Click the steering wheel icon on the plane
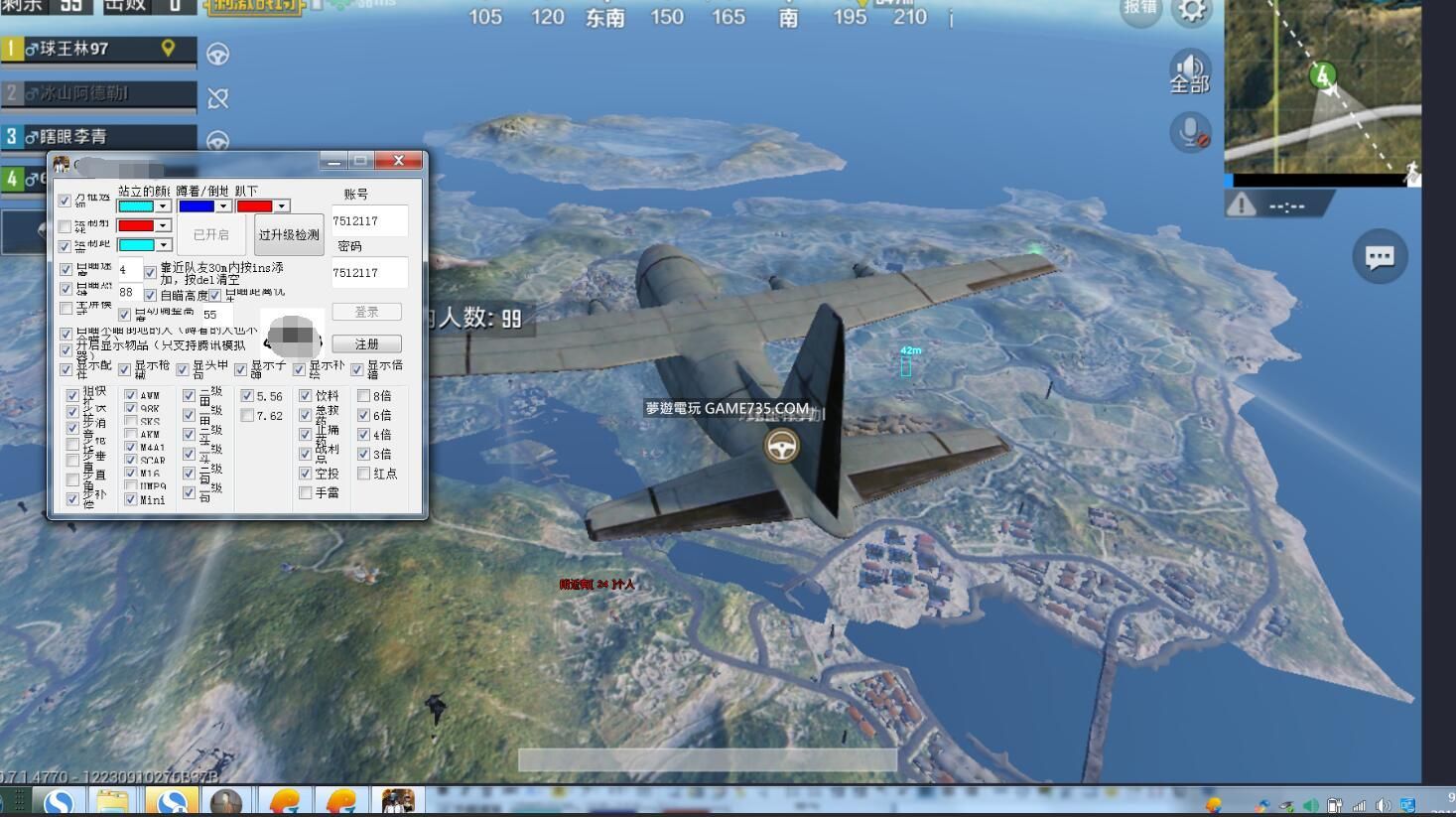 pyautogui.click(x=782, y=446)
